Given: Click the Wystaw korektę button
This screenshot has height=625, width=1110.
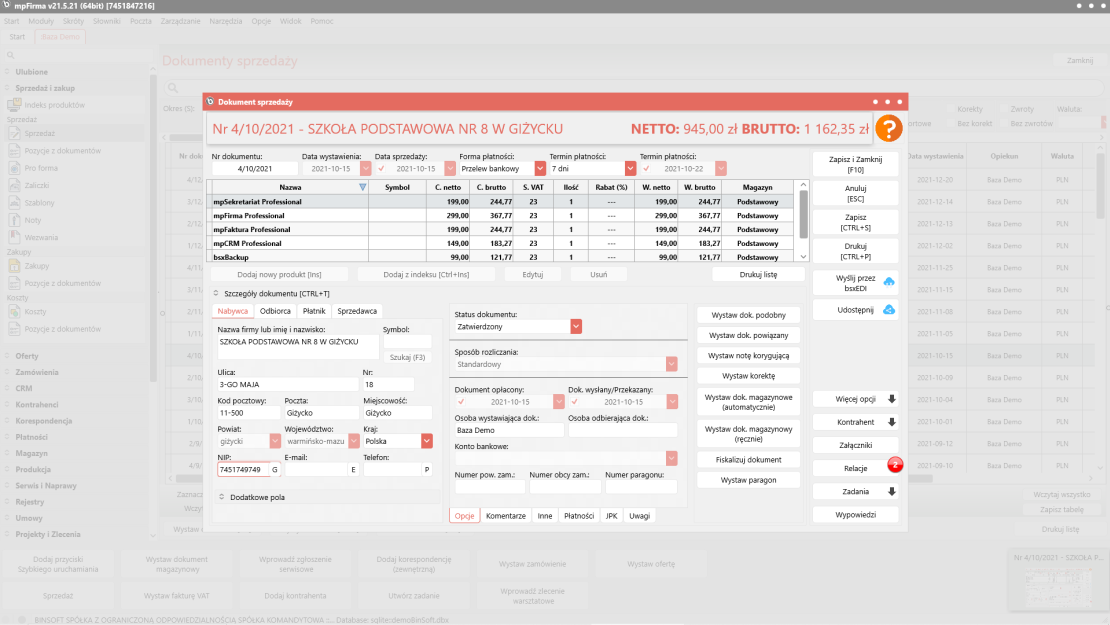Looking at the screenshot, I should [x=748, y=376].
